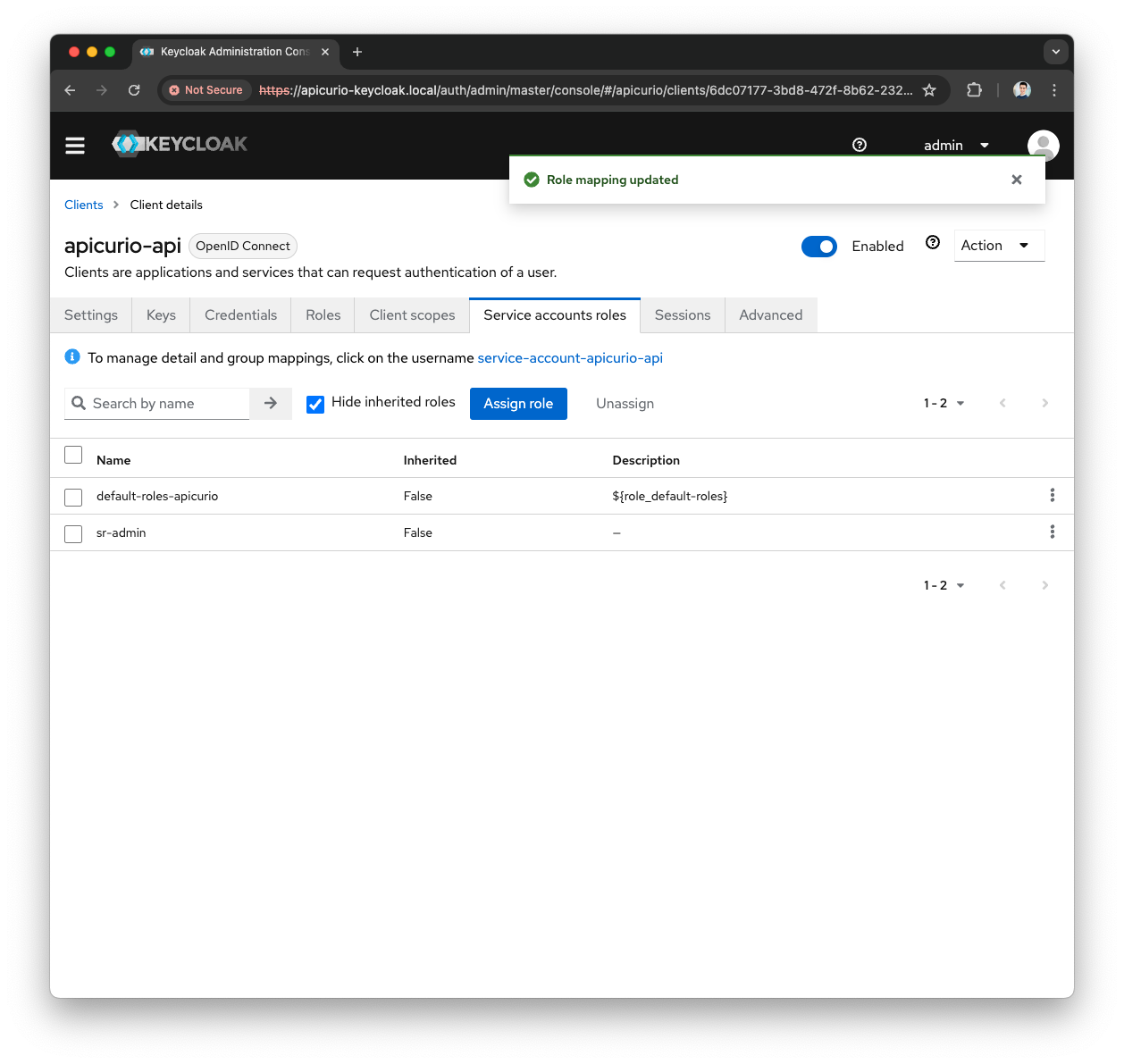The width and height of the screenshot is (1124, 1064).
Task: Open the browser tab search dropdown
Action: 1056,52
